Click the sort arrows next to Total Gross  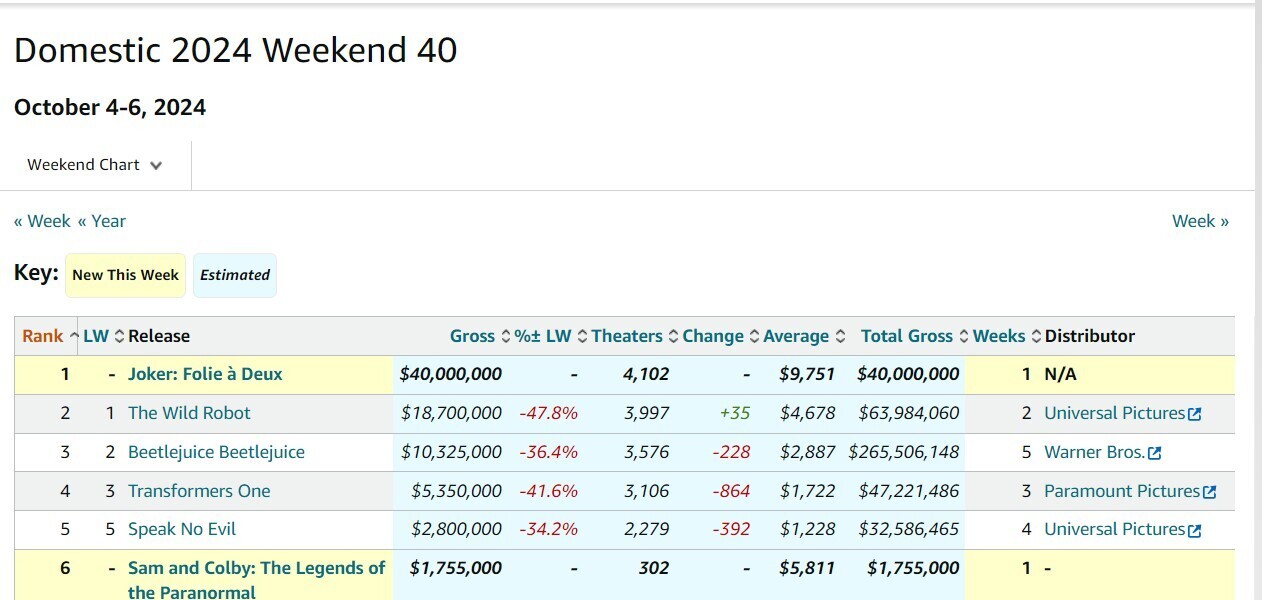(x=964, y=336)
